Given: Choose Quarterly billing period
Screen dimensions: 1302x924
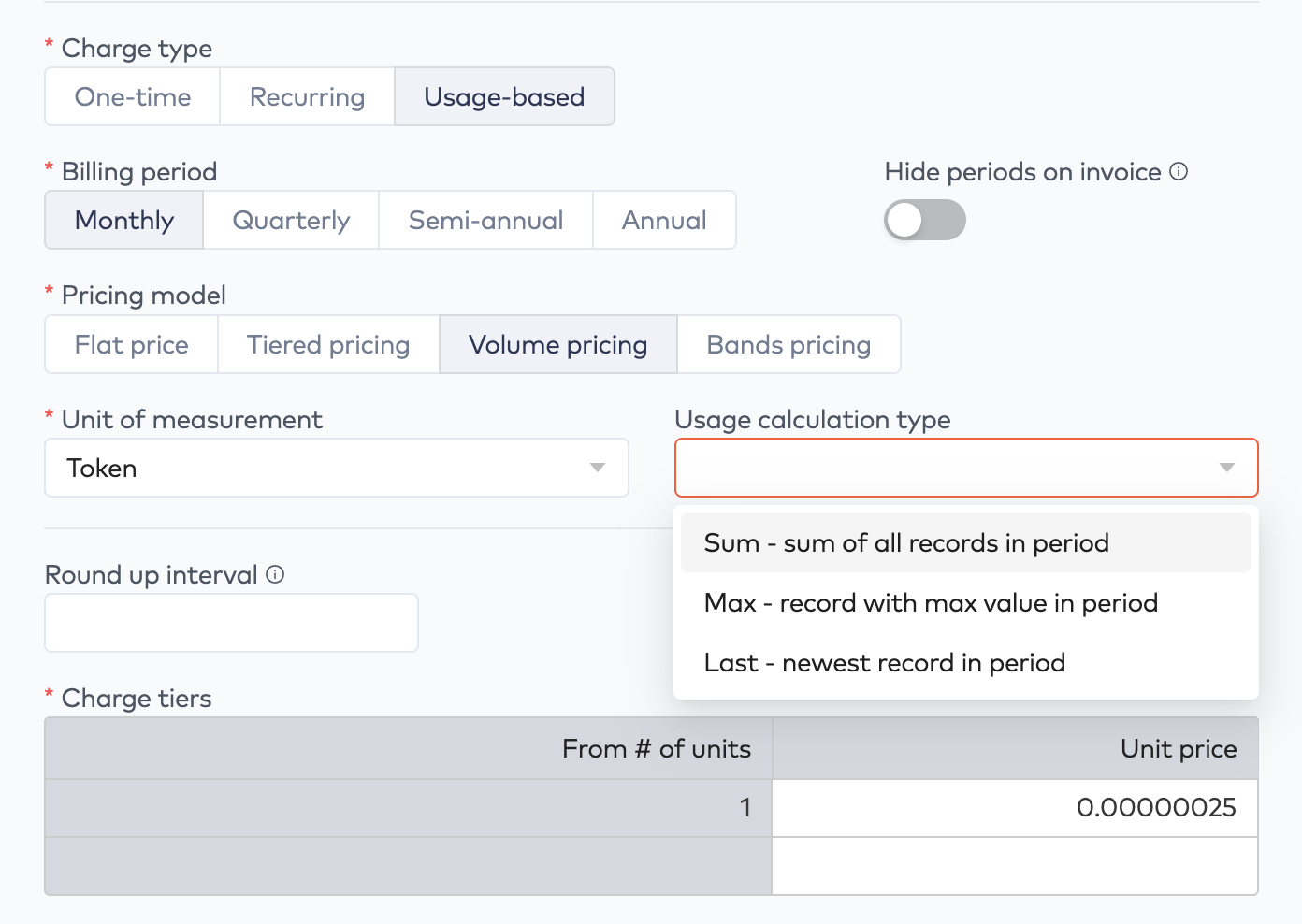Looking at the screenshot, I should [291, 220].
